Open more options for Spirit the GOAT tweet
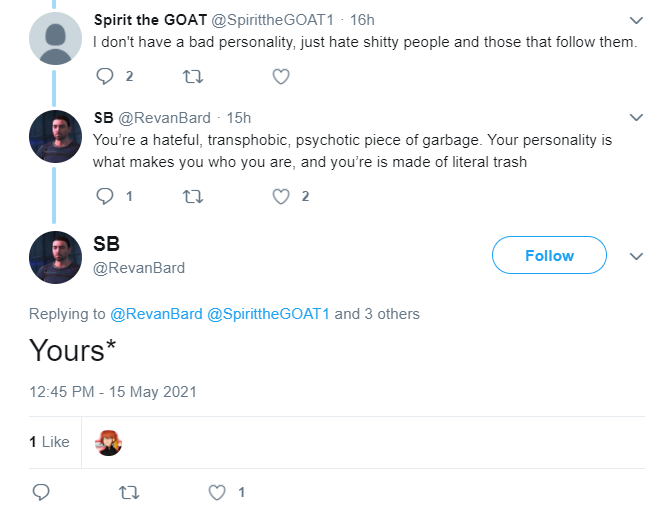671x524 pixels. point(636,20)
